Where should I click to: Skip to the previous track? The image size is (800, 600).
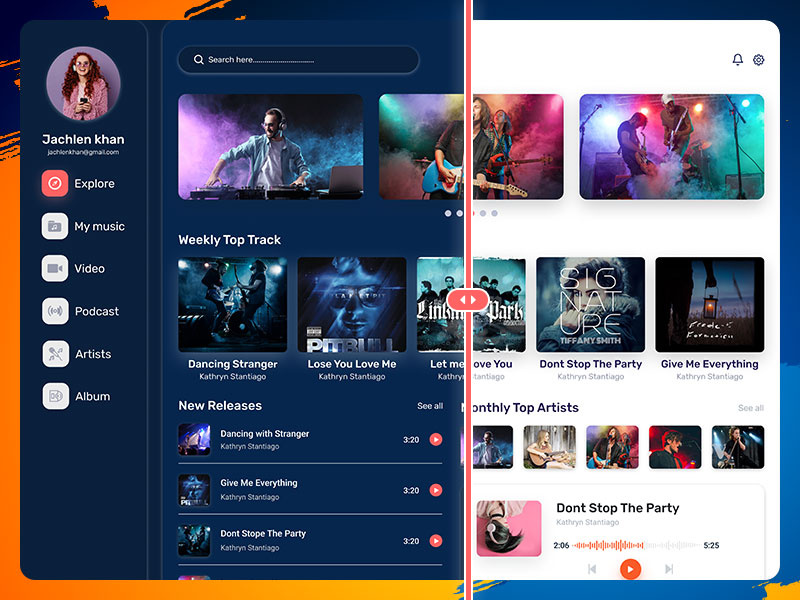594,570
